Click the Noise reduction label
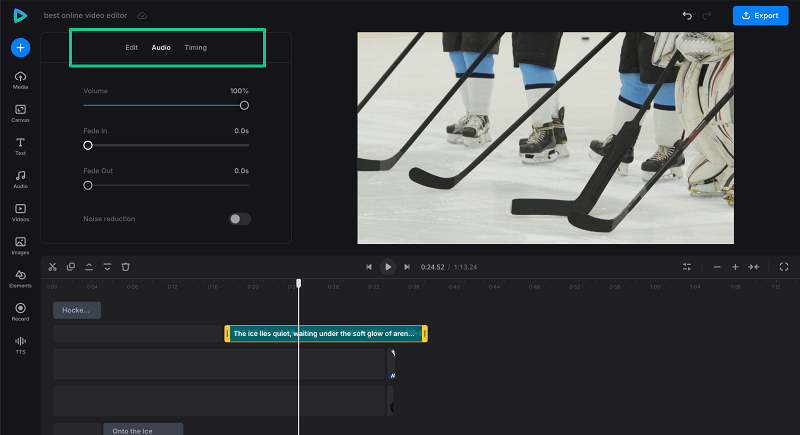The height and width of the screenshot is (435, 800). [109, 219]
